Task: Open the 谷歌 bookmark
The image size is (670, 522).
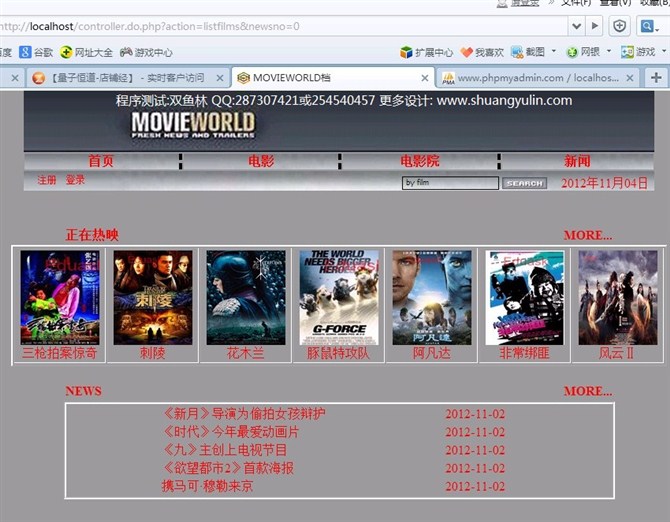Action: (x=36, y=52)
